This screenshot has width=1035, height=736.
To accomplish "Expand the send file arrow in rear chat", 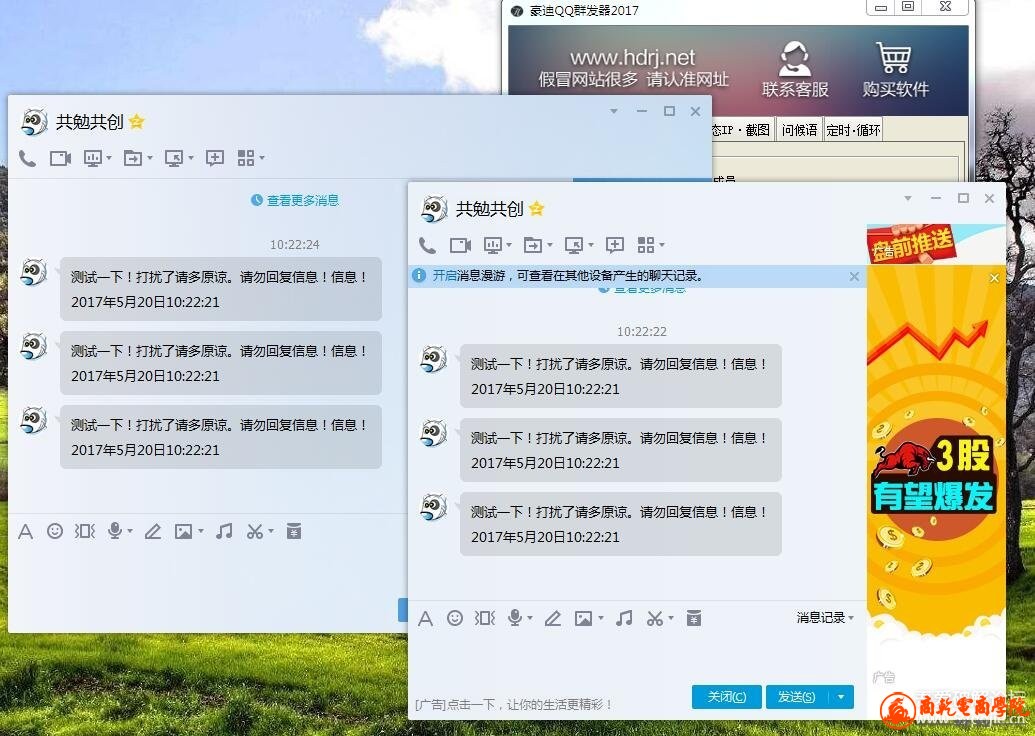I will pyautogui.click(x=150, y=158).
